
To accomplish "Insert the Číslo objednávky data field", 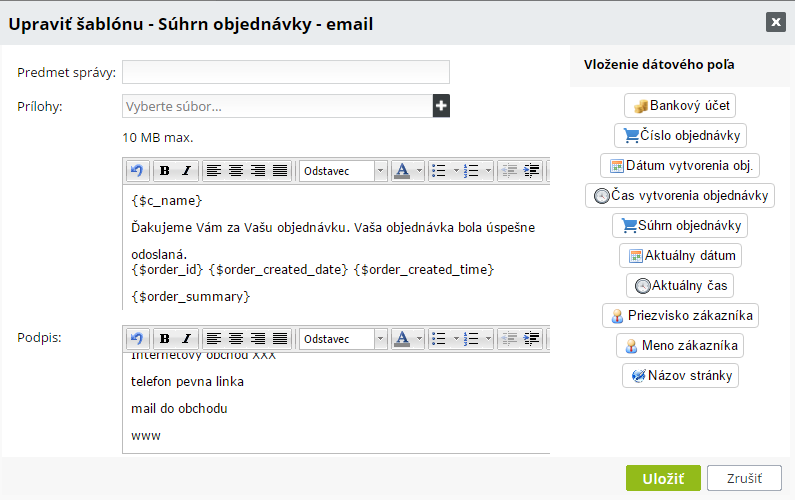I will pyautogui.click(x=680, y=135).
